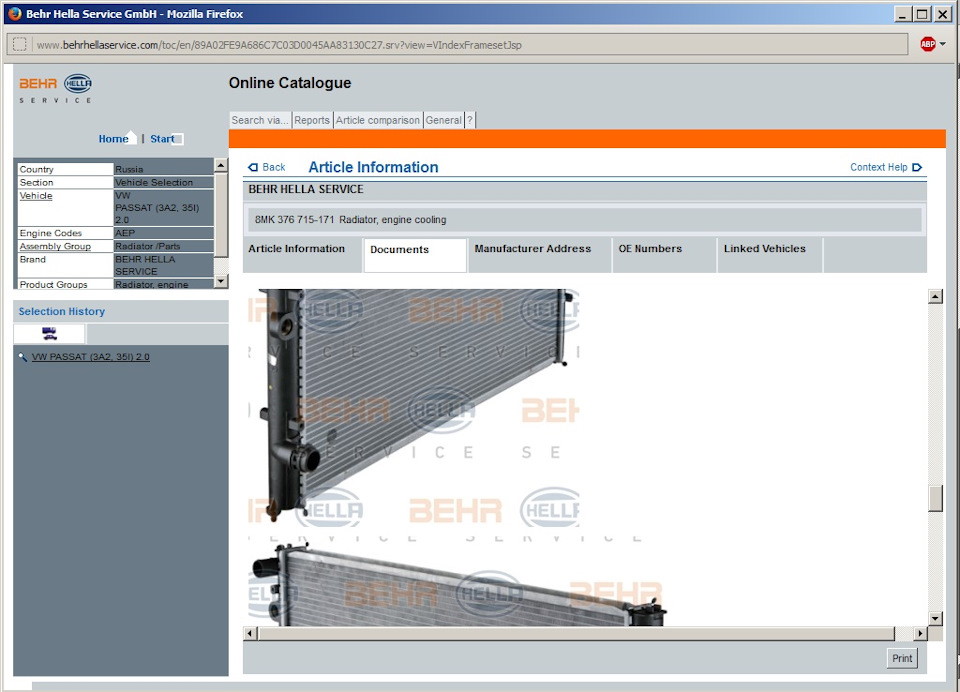This screenshot has height=692, width=960.
Task: Click the document vertical scrollbar thumb
Action: pos(935,498)
